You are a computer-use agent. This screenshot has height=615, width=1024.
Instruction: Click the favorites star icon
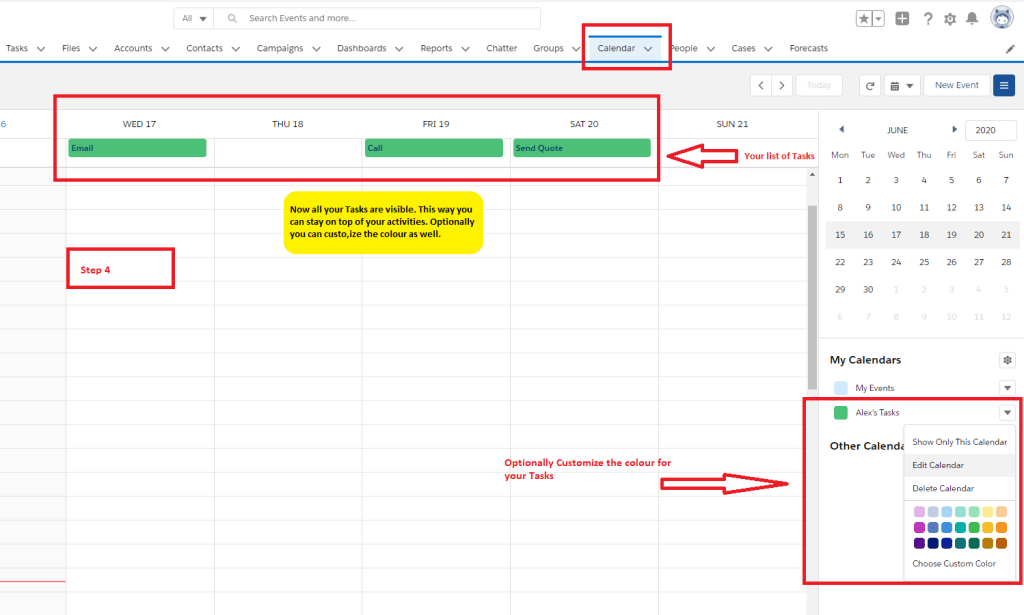[865, 19]
